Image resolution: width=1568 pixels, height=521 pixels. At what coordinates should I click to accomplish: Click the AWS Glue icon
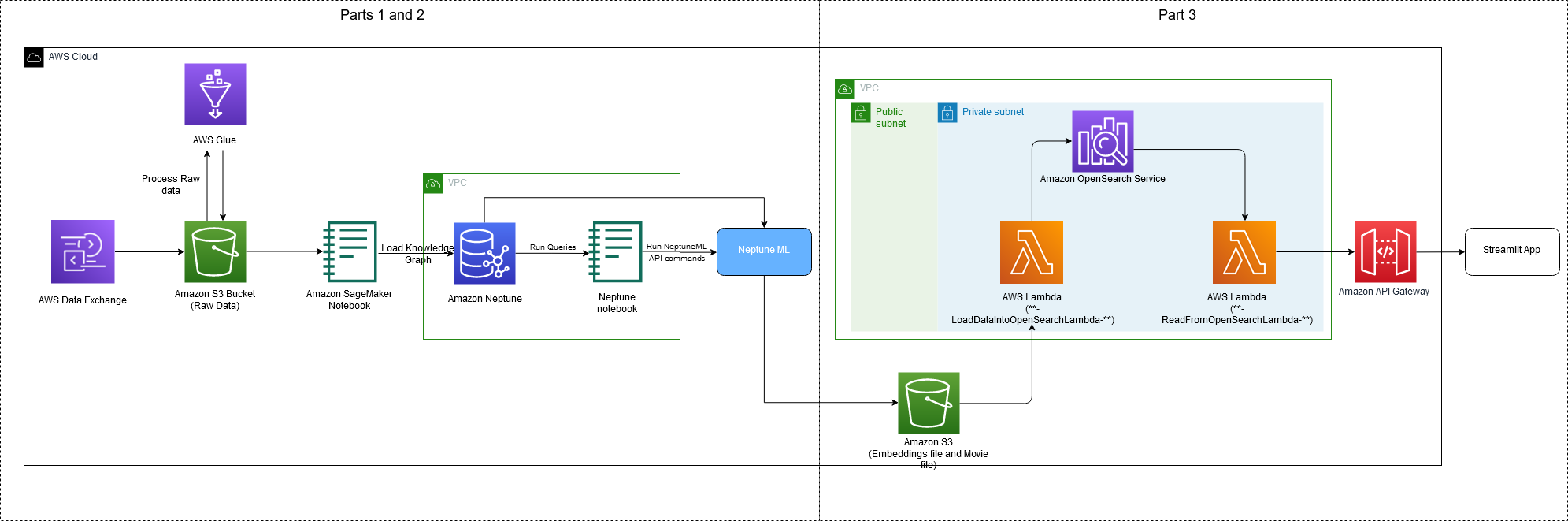coord(215,94)
